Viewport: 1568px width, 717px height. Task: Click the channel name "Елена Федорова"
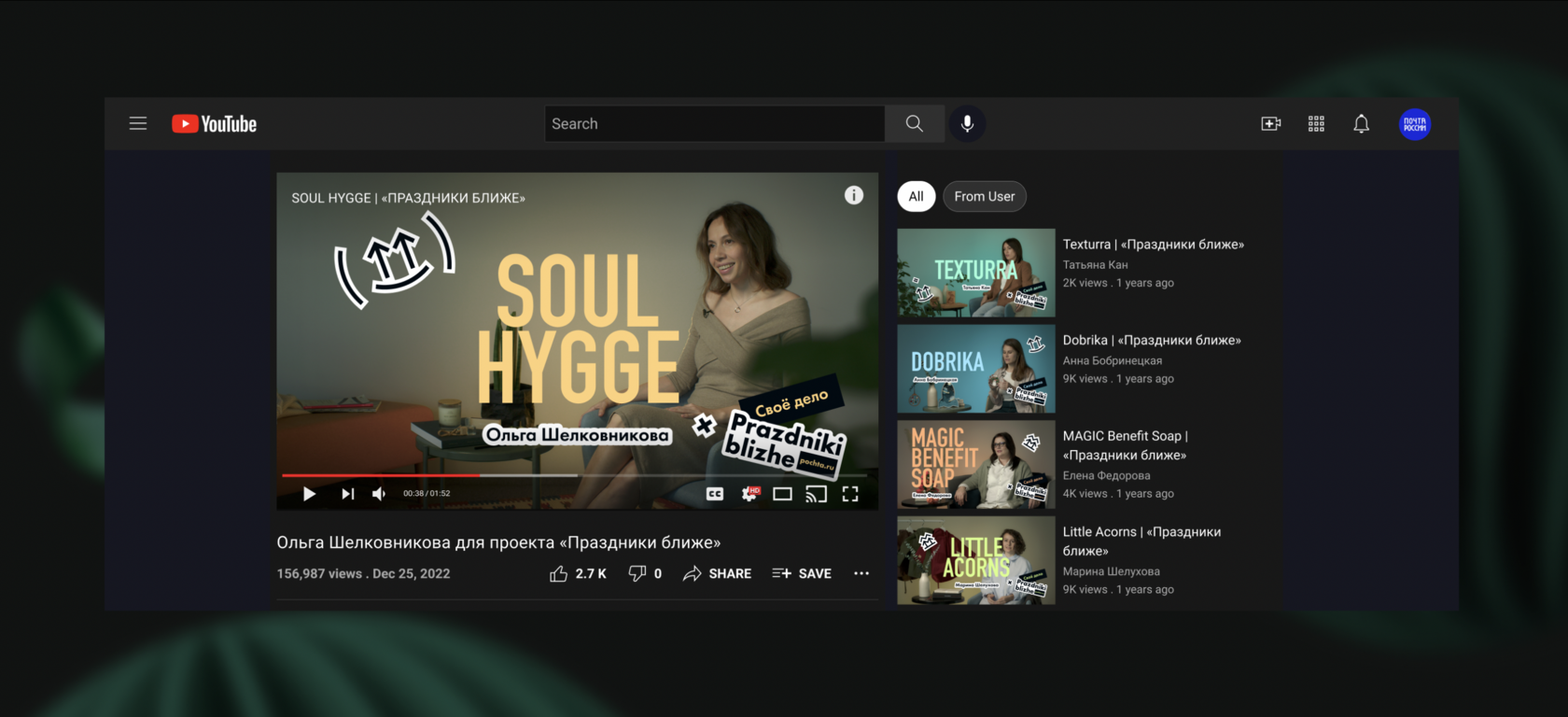click(1107, 475)
